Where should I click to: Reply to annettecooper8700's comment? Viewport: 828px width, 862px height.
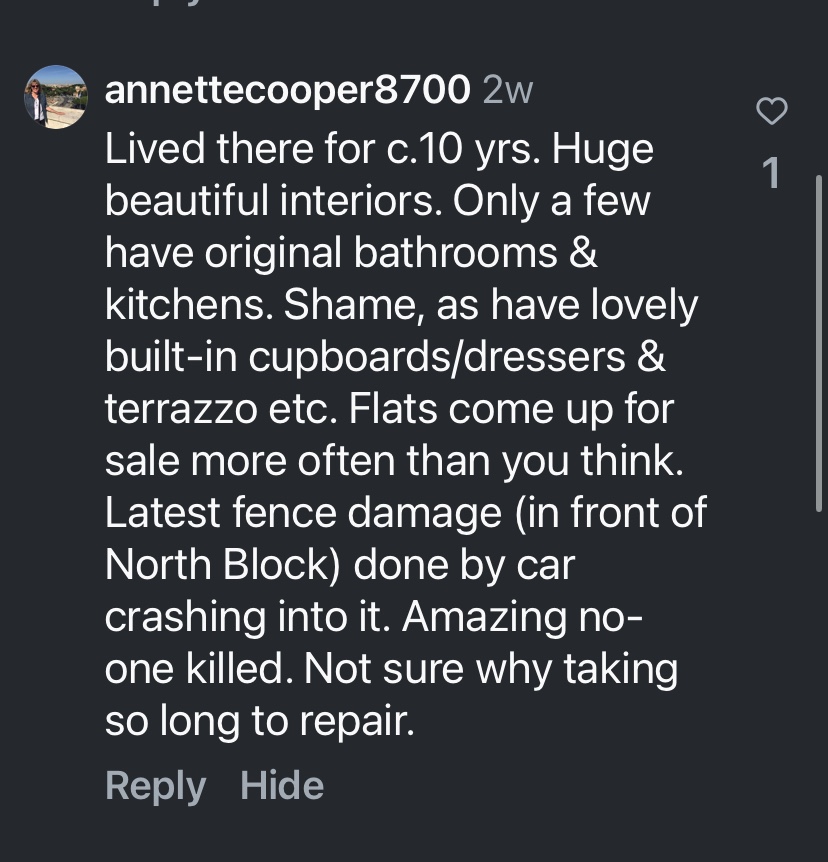coord(155,785)
